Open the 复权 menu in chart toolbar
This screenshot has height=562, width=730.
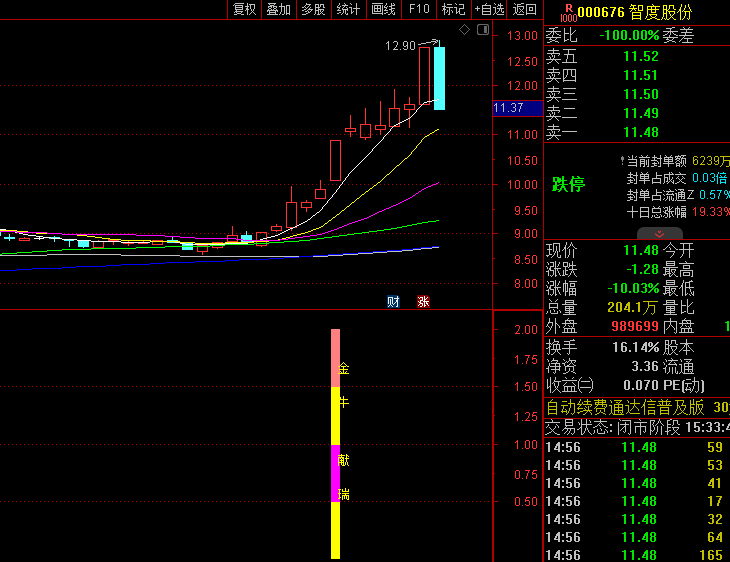coord(244,9)
